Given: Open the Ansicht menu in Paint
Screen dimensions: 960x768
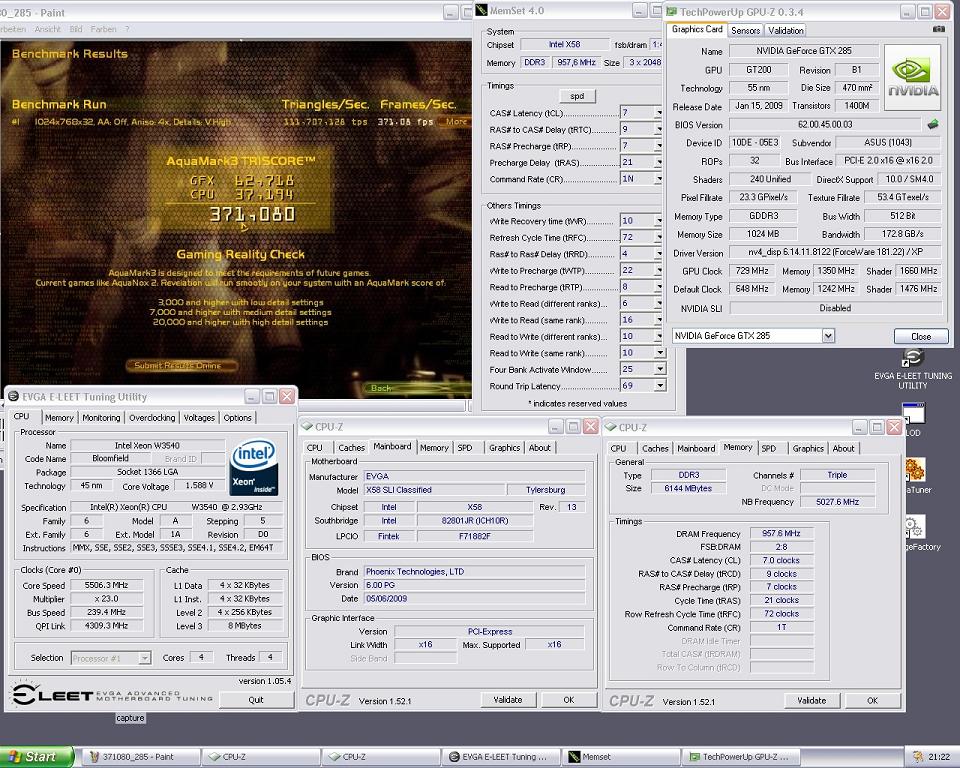Looking at the screenshot, I should 48,29.
